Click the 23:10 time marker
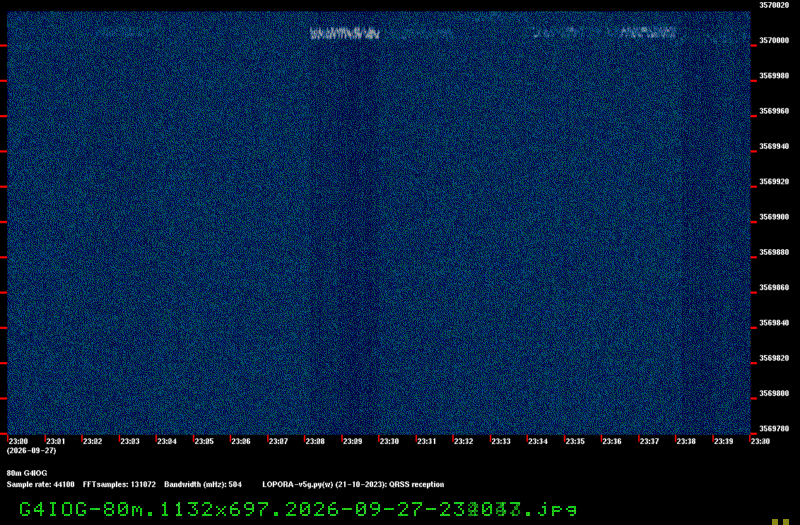 coord(389,441)
